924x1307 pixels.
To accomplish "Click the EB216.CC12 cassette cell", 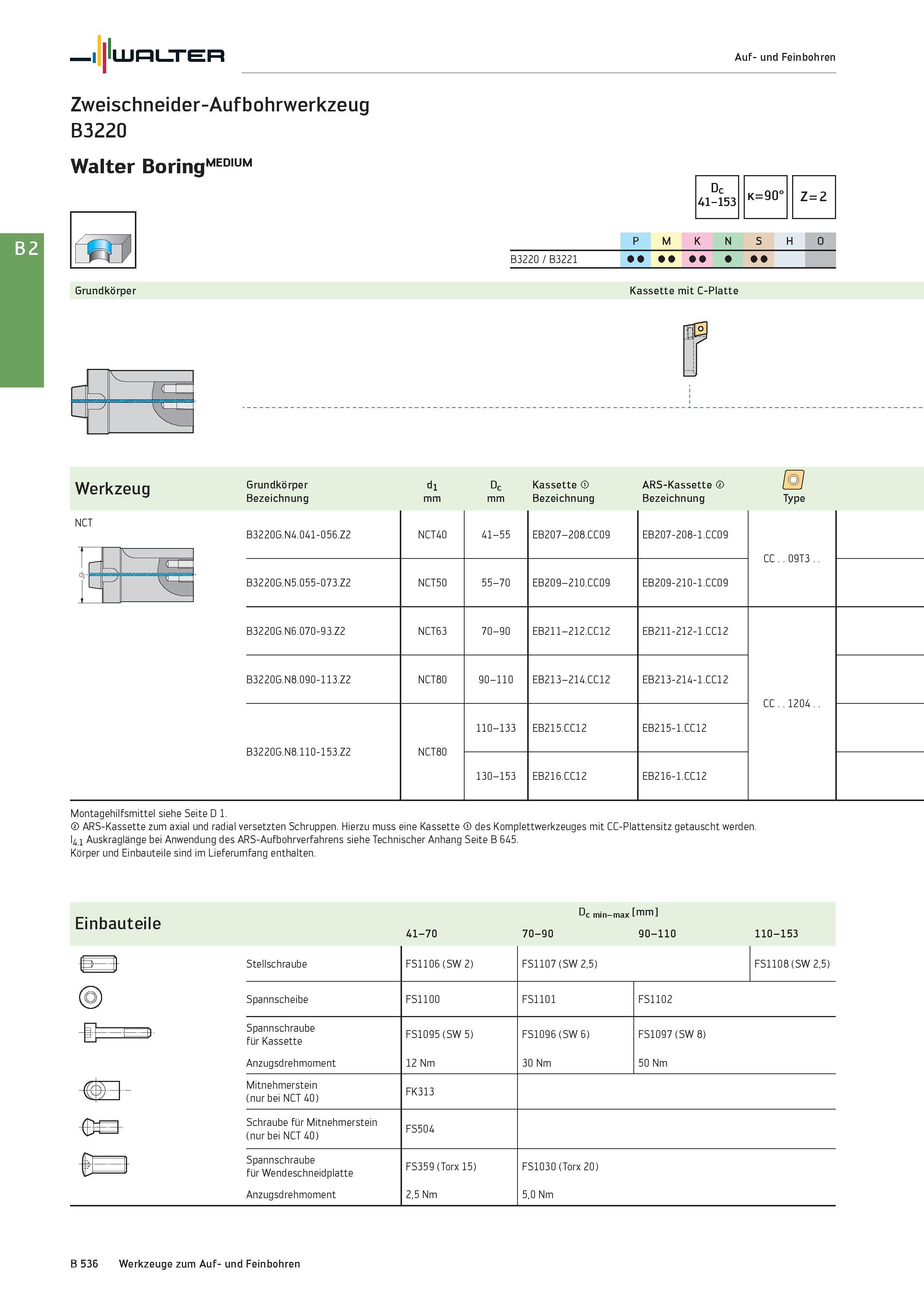I will pyautogui.click(x=559, y=776).
